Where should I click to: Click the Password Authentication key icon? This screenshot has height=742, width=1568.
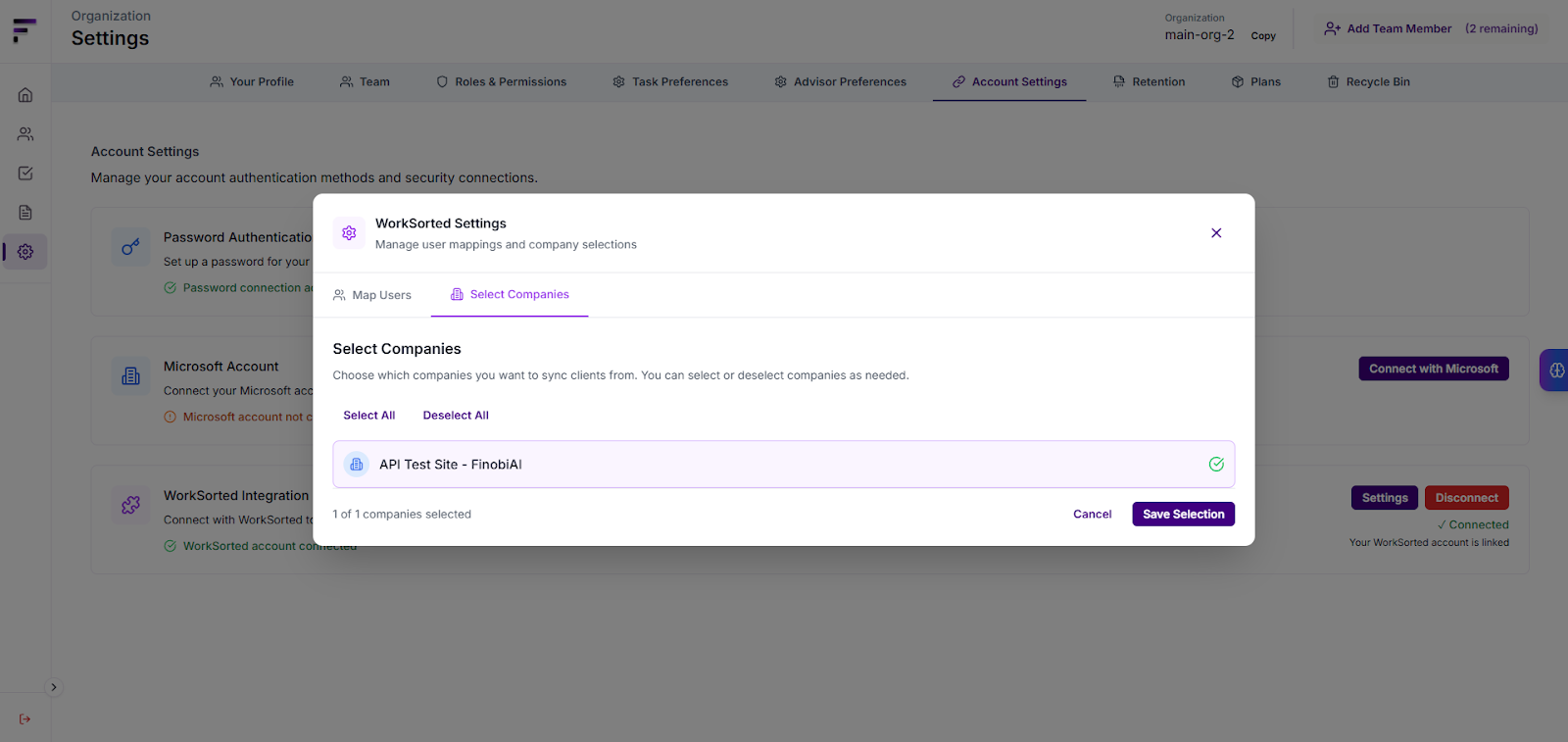click(130, 247)
